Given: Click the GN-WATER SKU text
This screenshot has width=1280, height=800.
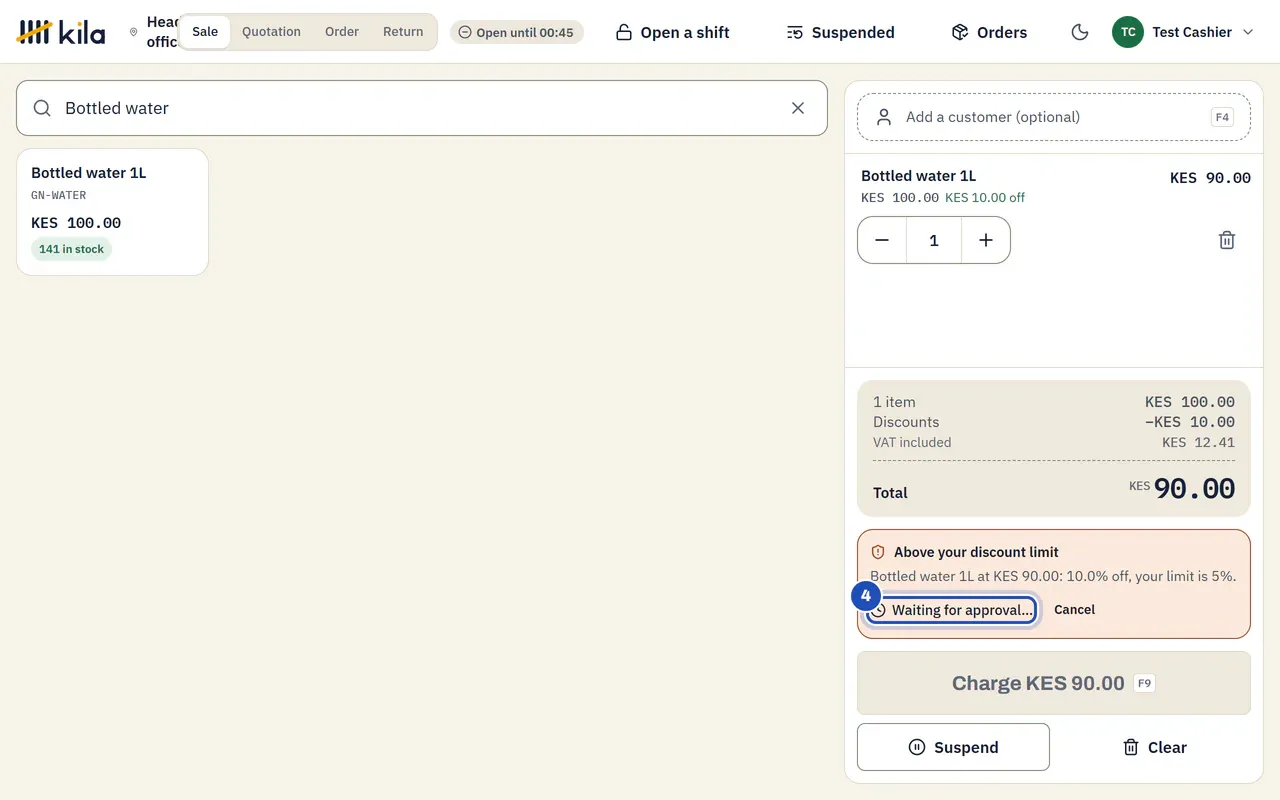Looking at the screenshot, I should point(59,195).
